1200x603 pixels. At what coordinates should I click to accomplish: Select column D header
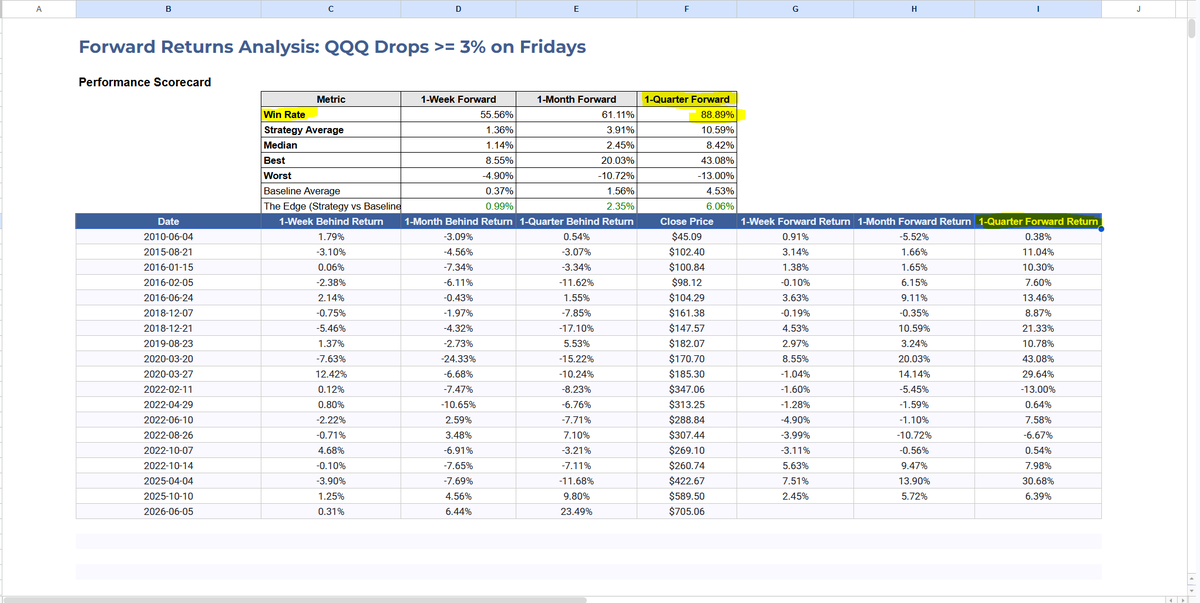tap(458, 9)
